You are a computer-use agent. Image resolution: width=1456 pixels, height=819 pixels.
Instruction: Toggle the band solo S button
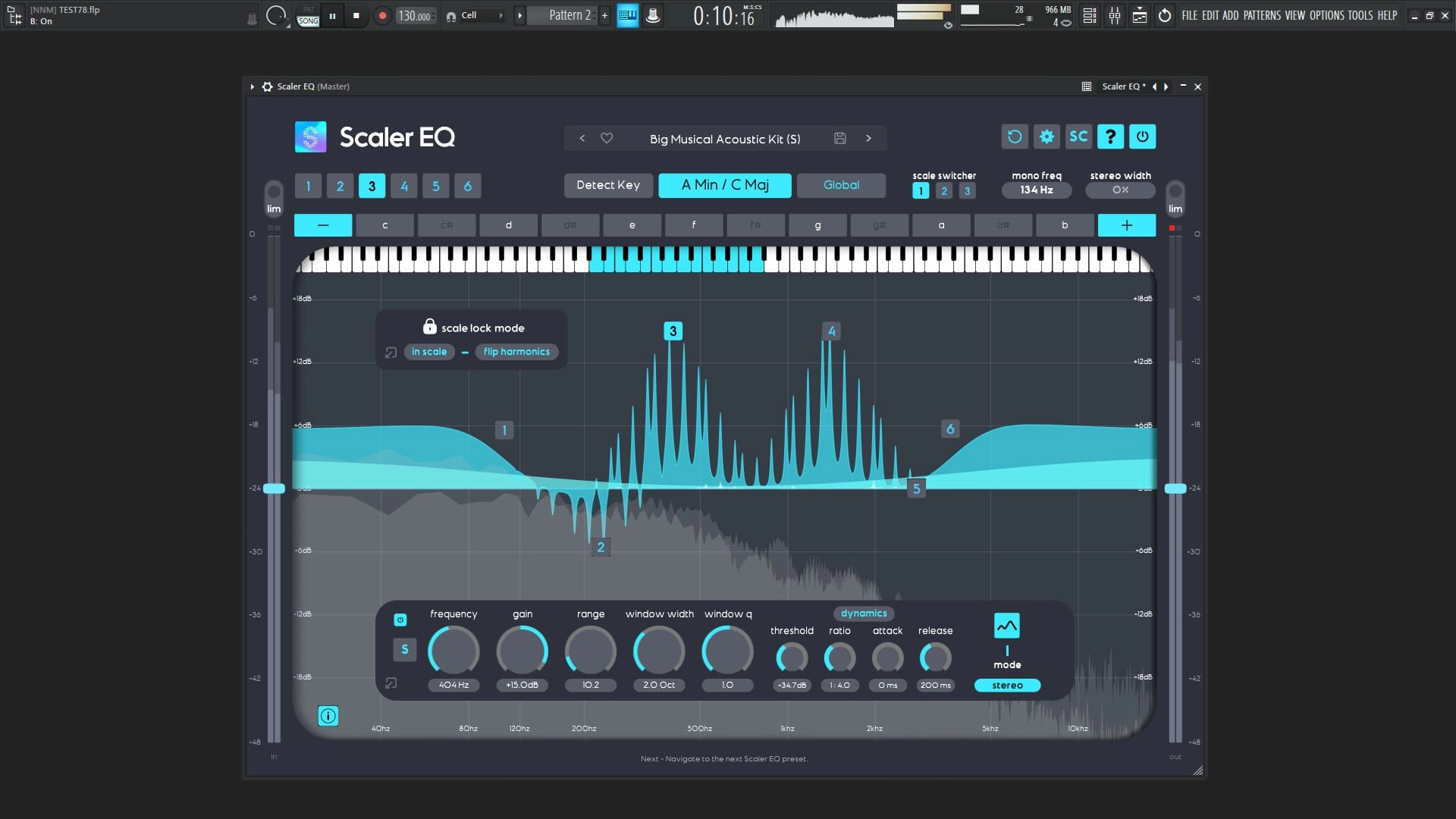coord(405,650)
